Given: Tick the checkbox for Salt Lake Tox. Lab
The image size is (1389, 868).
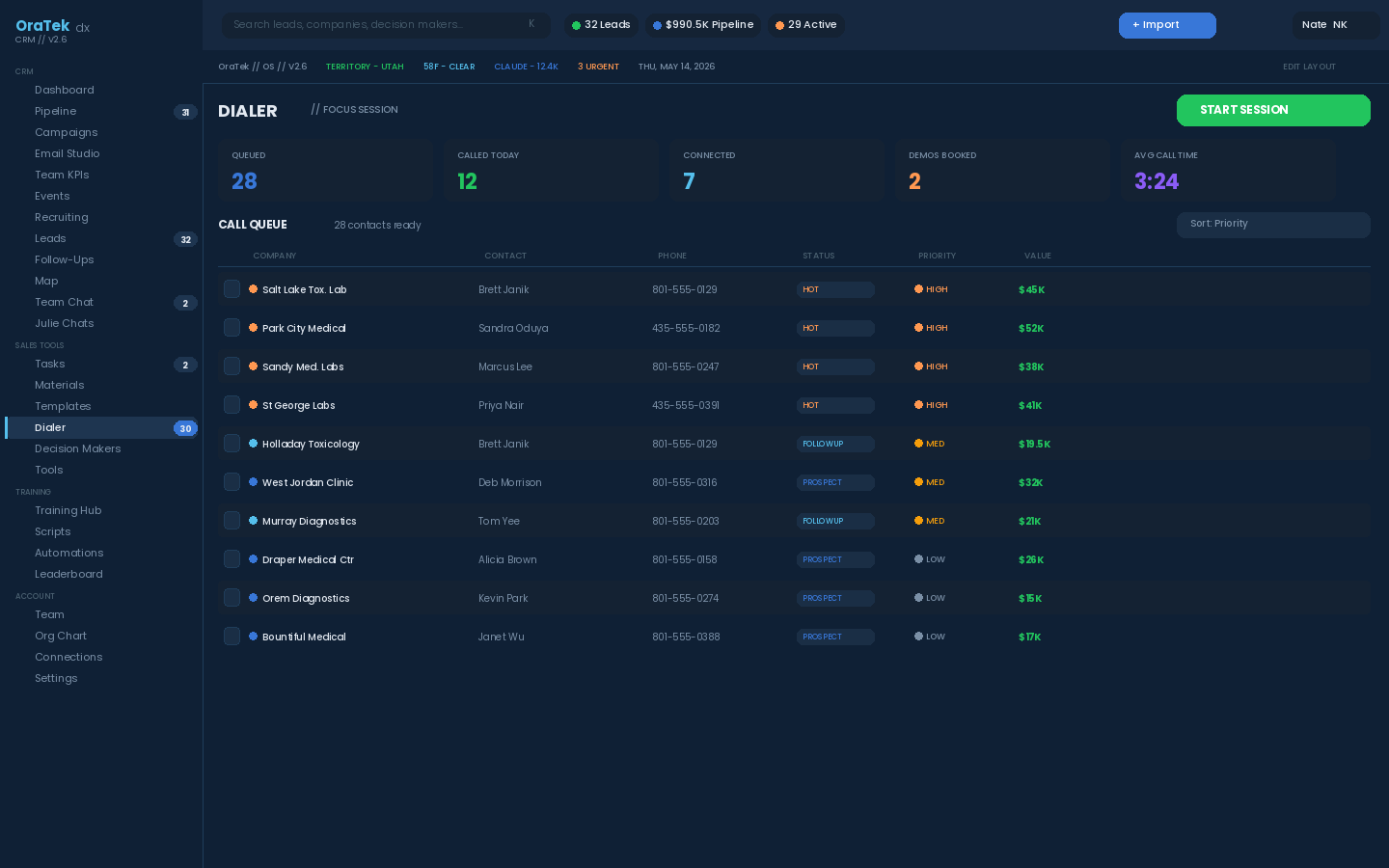Looking at the screenshot, I should click(x=231, y=289).
